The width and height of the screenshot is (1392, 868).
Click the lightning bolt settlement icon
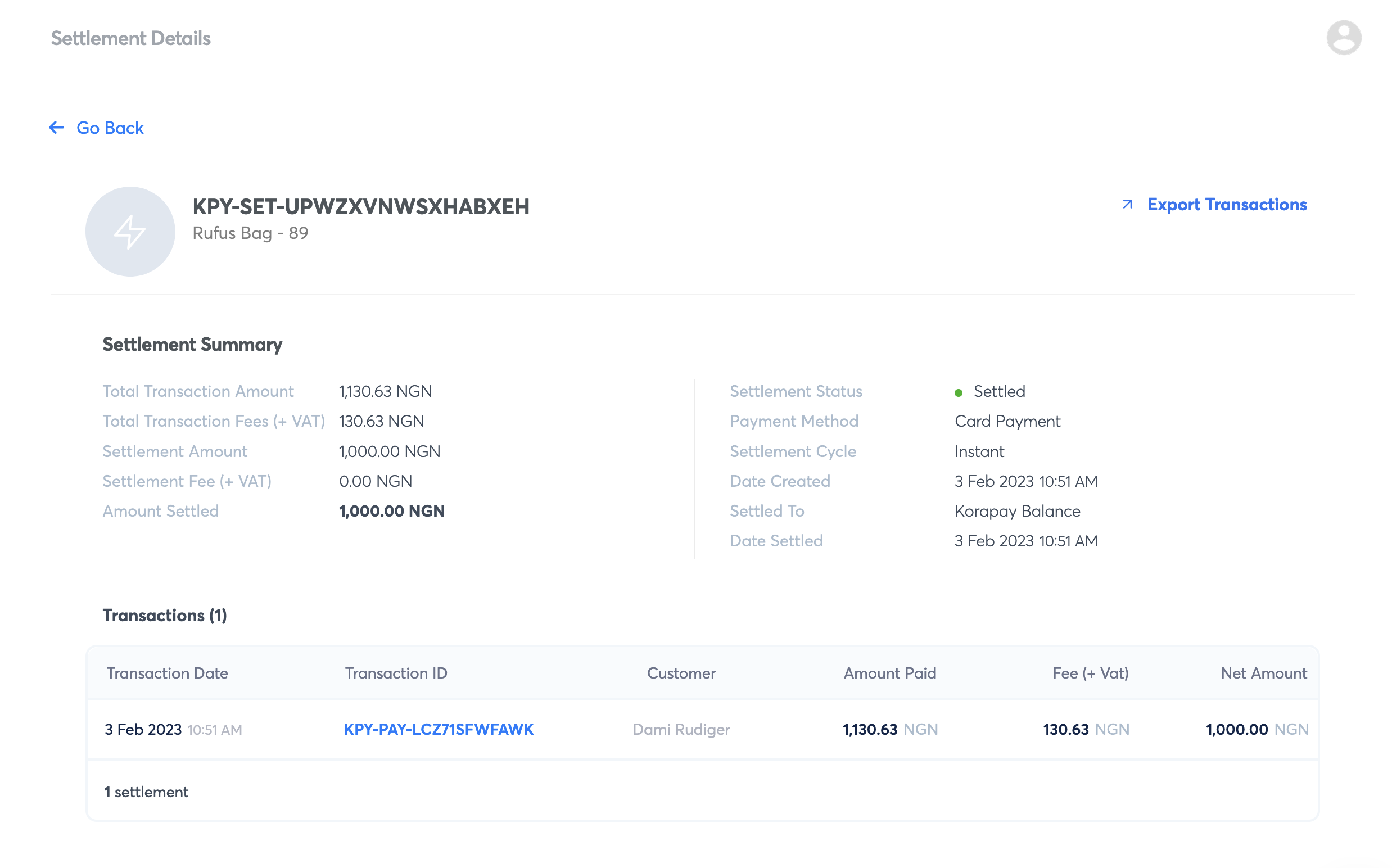click(130, 232)
